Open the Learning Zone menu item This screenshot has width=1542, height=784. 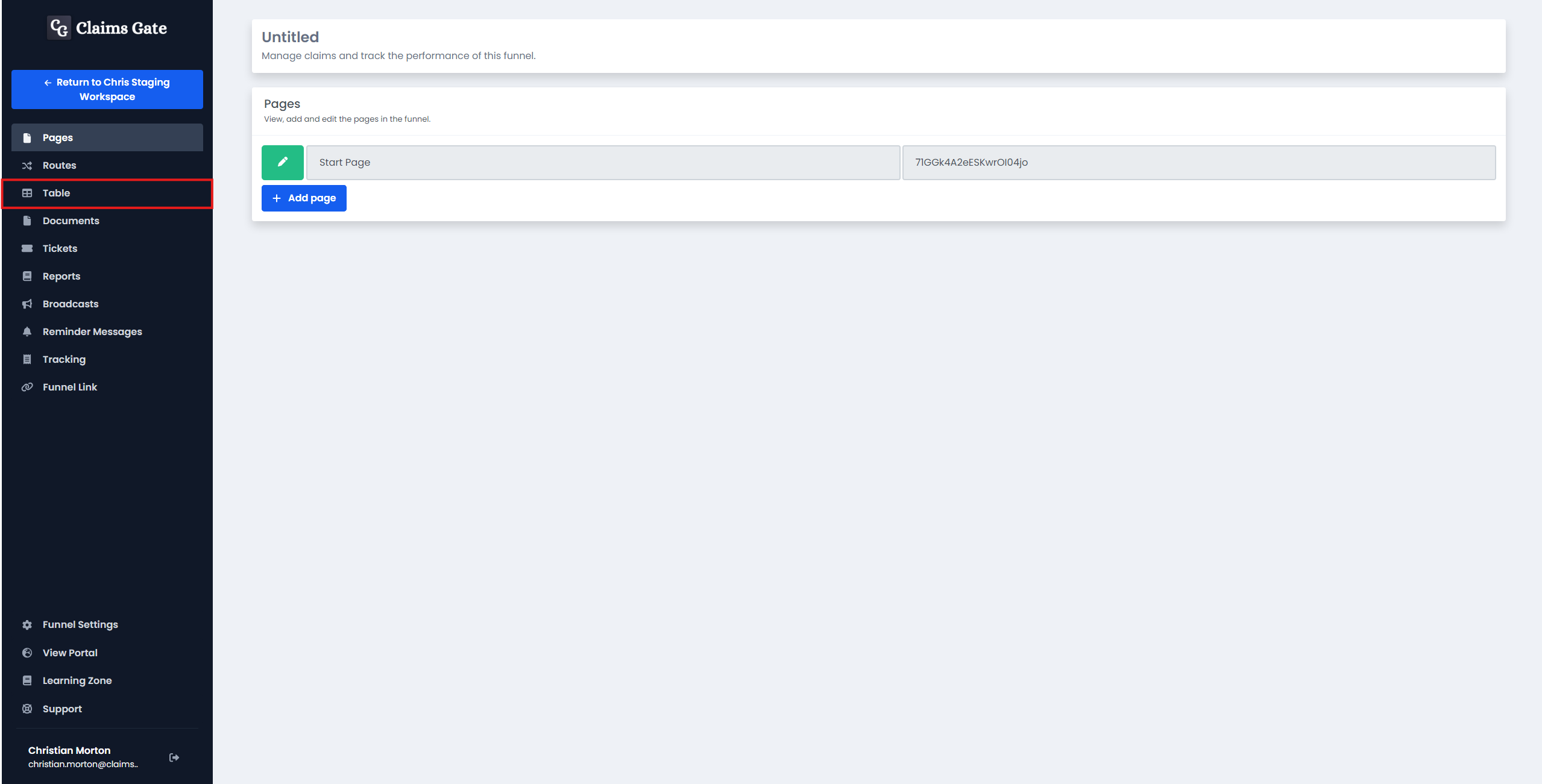point(77,680)
